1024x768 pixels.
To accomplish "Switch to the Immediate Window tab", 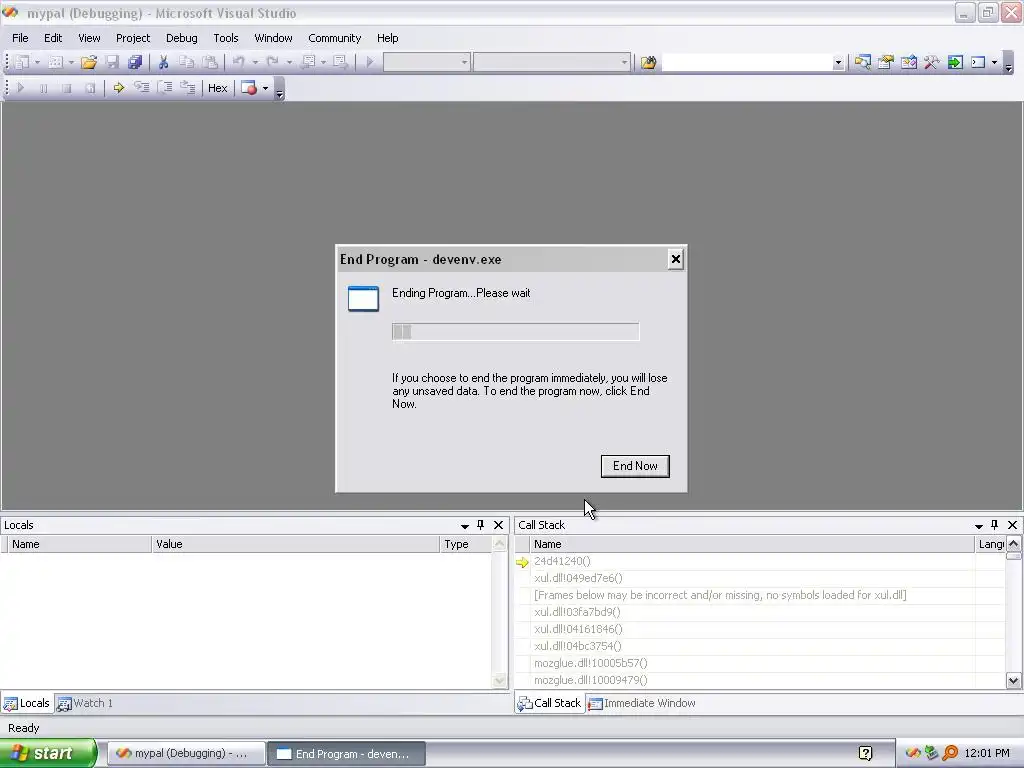I will pyautogui.click(x=642, y=703).
